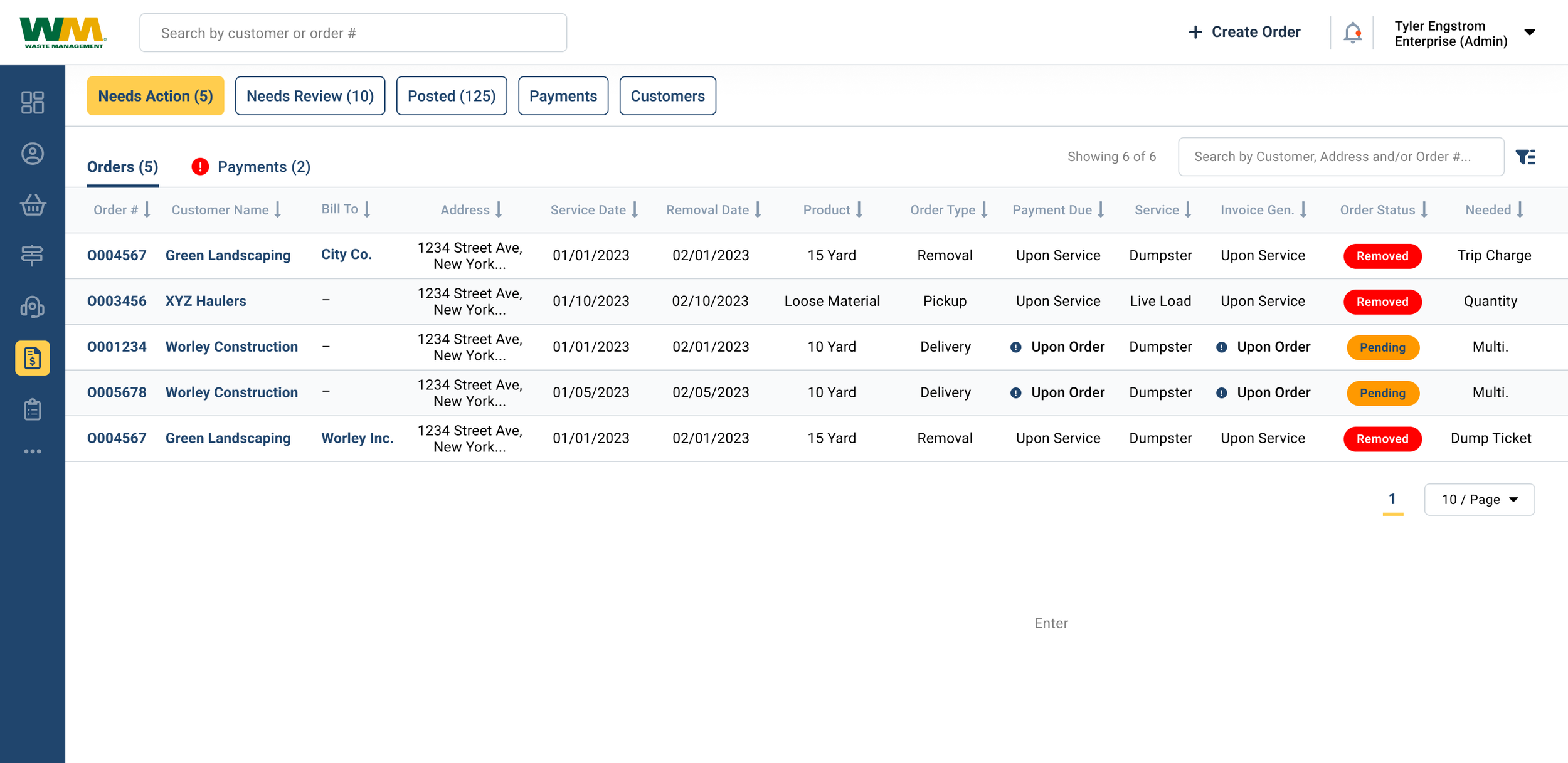Click the Create Order button
This screenshot has width=1568, height=763.
click(x=1243, y=31)
